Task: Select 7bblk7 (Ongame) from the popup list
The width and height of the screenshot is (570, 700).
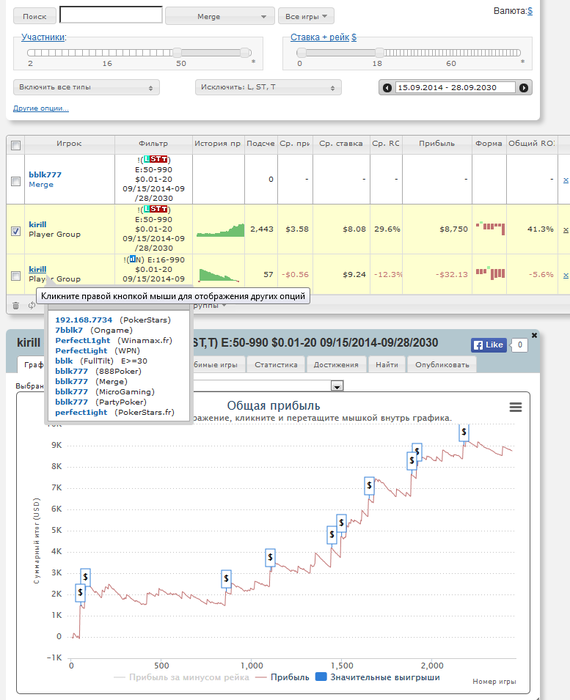Action: point(94,330)
